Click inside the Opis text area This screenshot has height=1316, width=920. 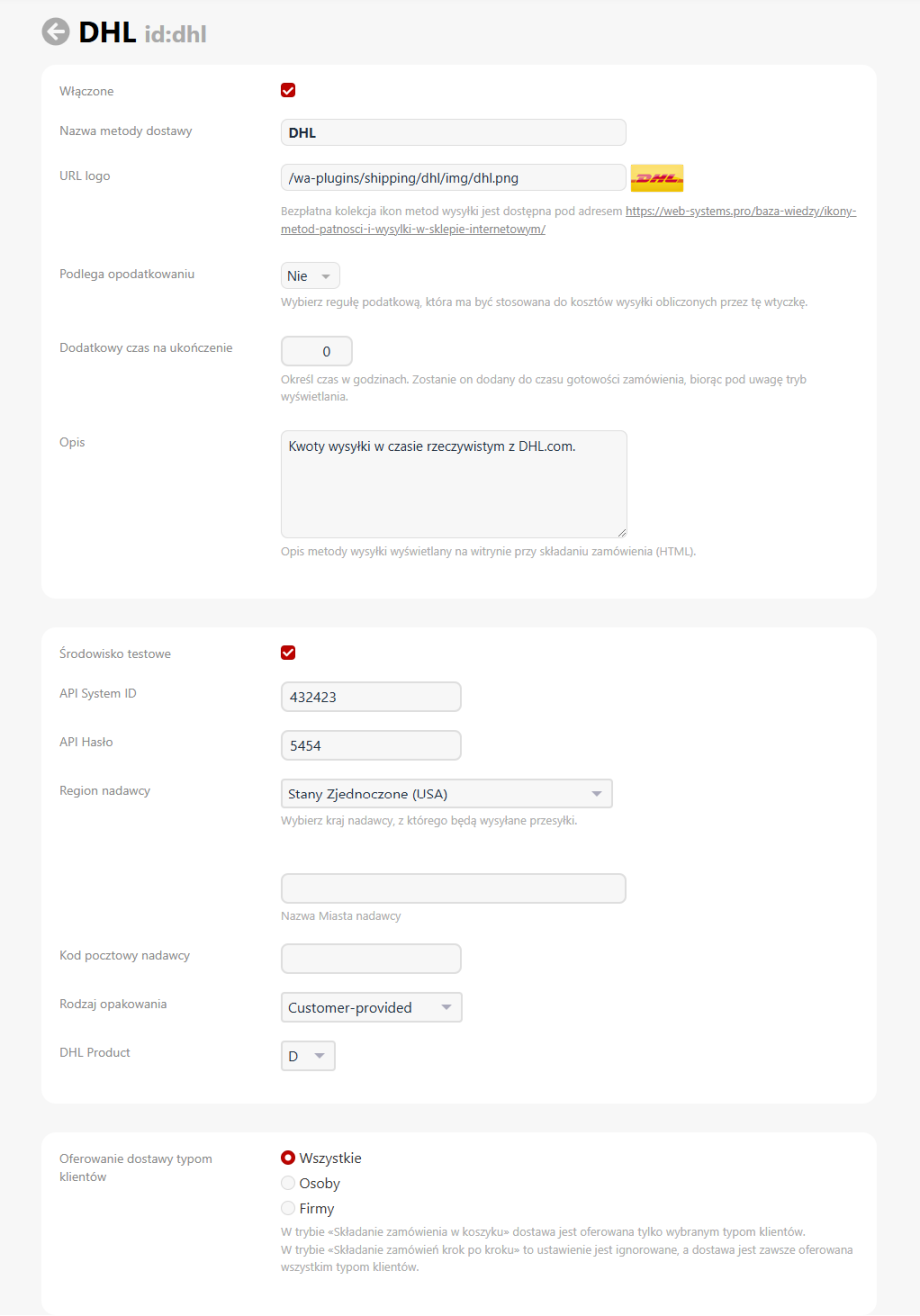(453, 484)
